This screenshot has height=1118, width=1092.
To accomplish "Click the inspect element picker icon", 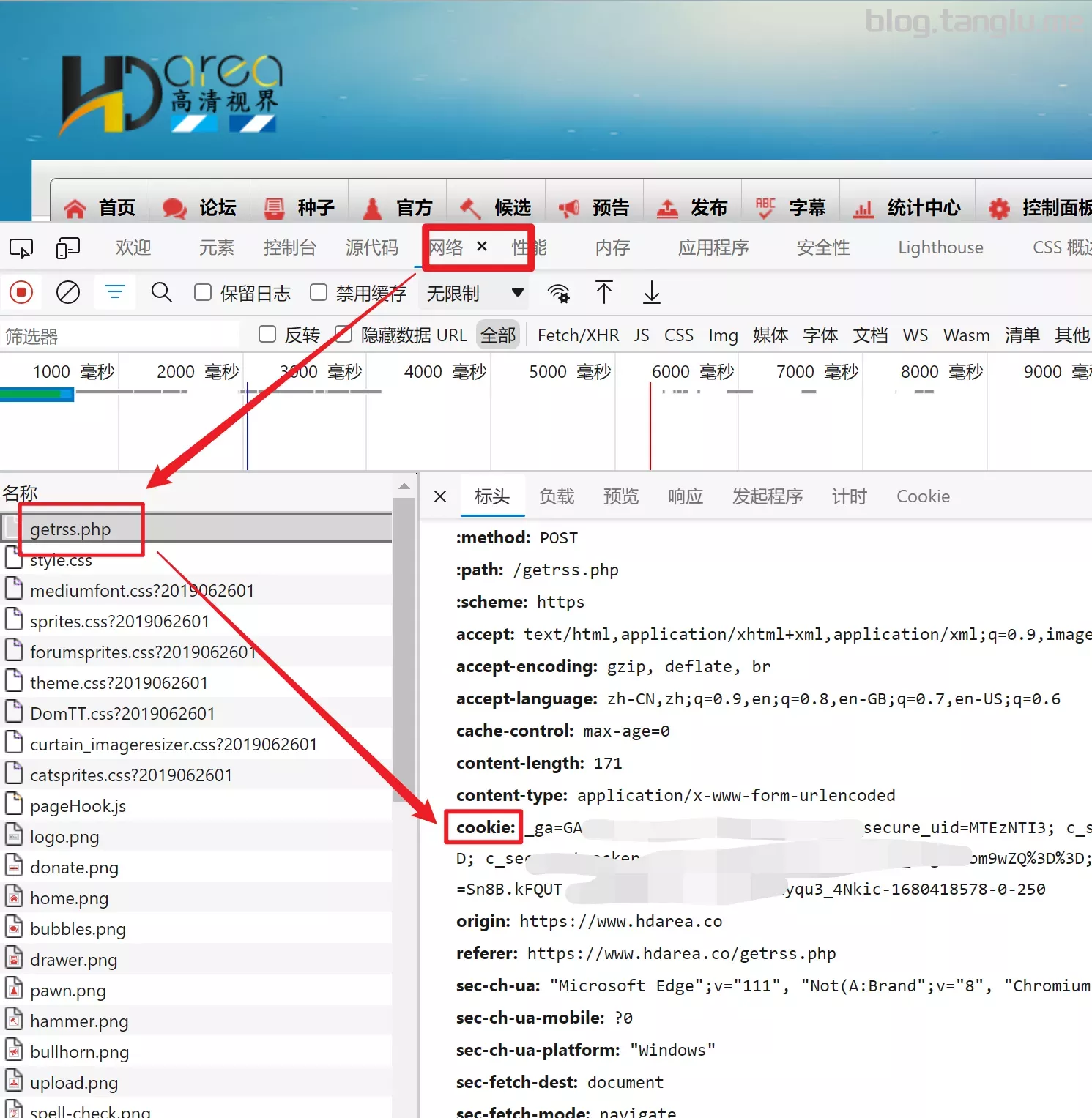I will (x=21, y=248).
